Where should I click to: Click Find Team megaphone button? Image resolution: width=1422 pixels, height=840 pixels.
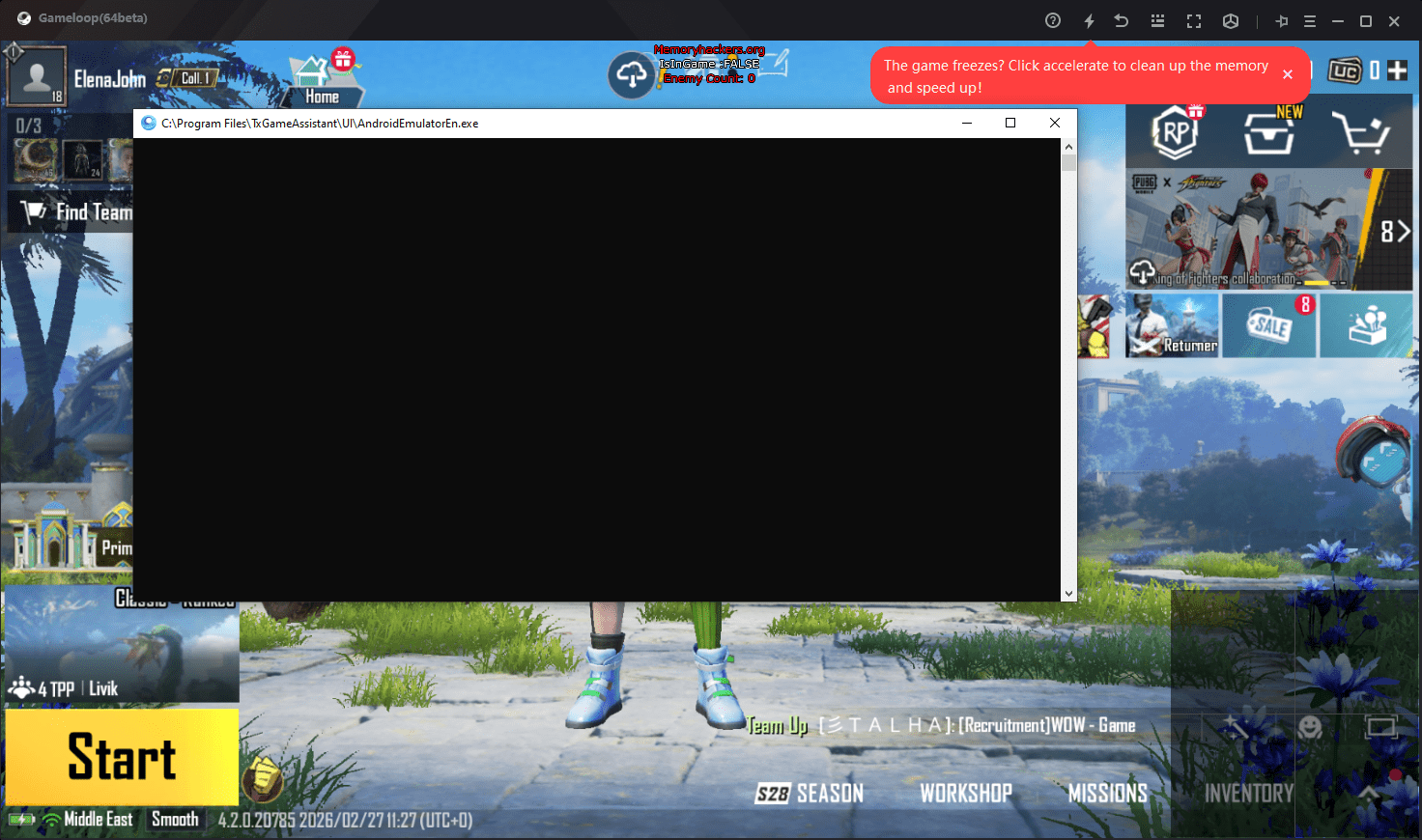tap(71, 211)
